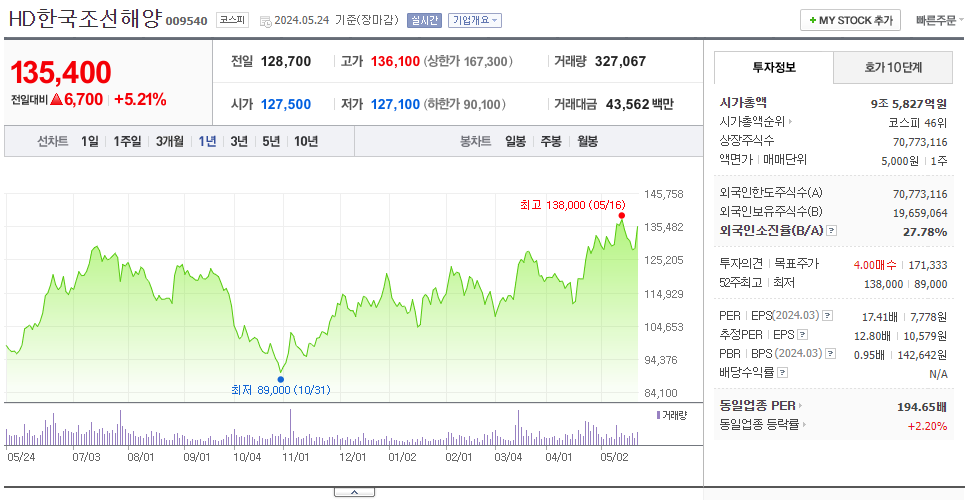
Task: Show the 일봉 candlestick chart
Action: (x=515, y=141)
